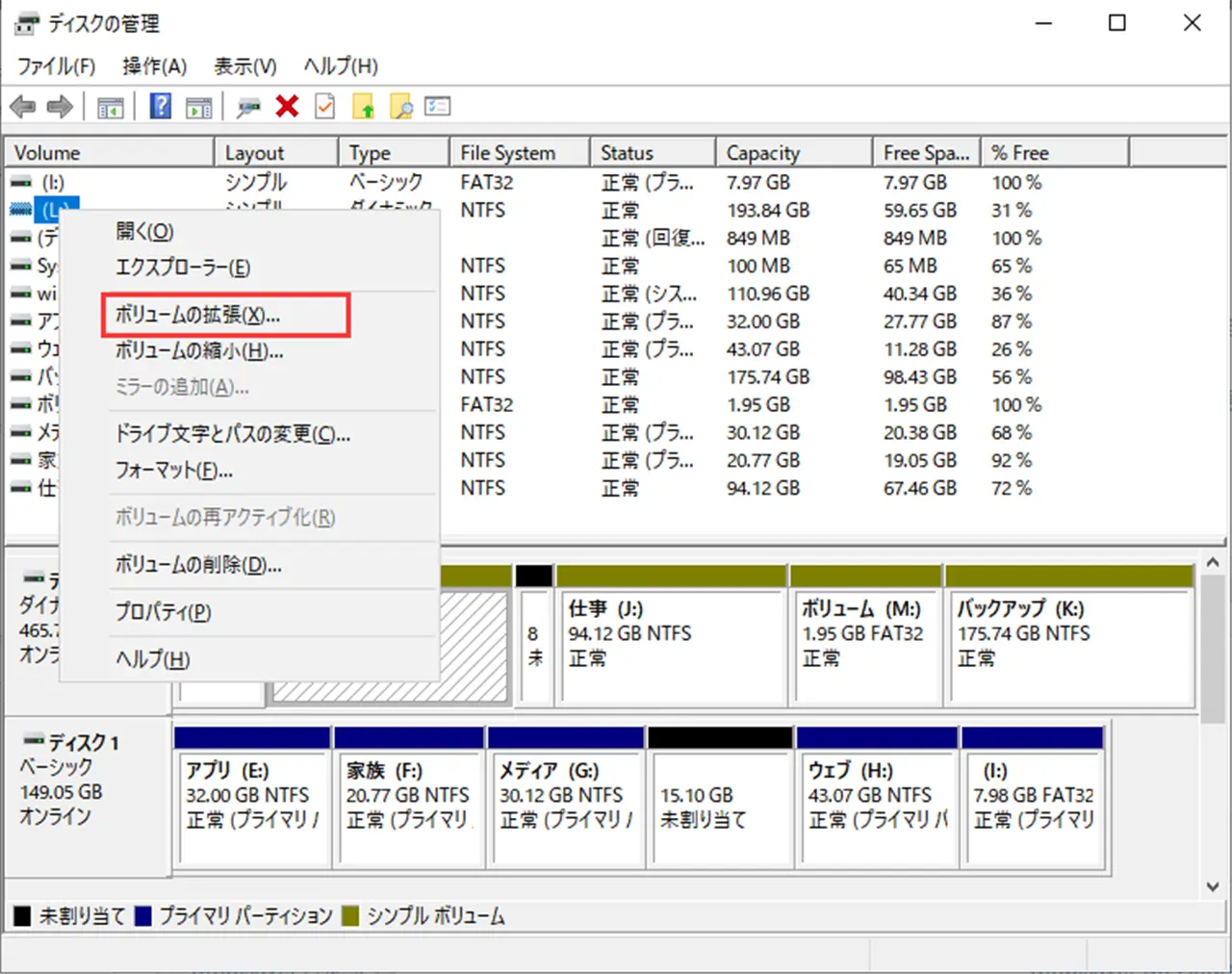Open the ファイル(F) menu
This screenshot has height=974, width=1232.
click(x=57, y=66)
